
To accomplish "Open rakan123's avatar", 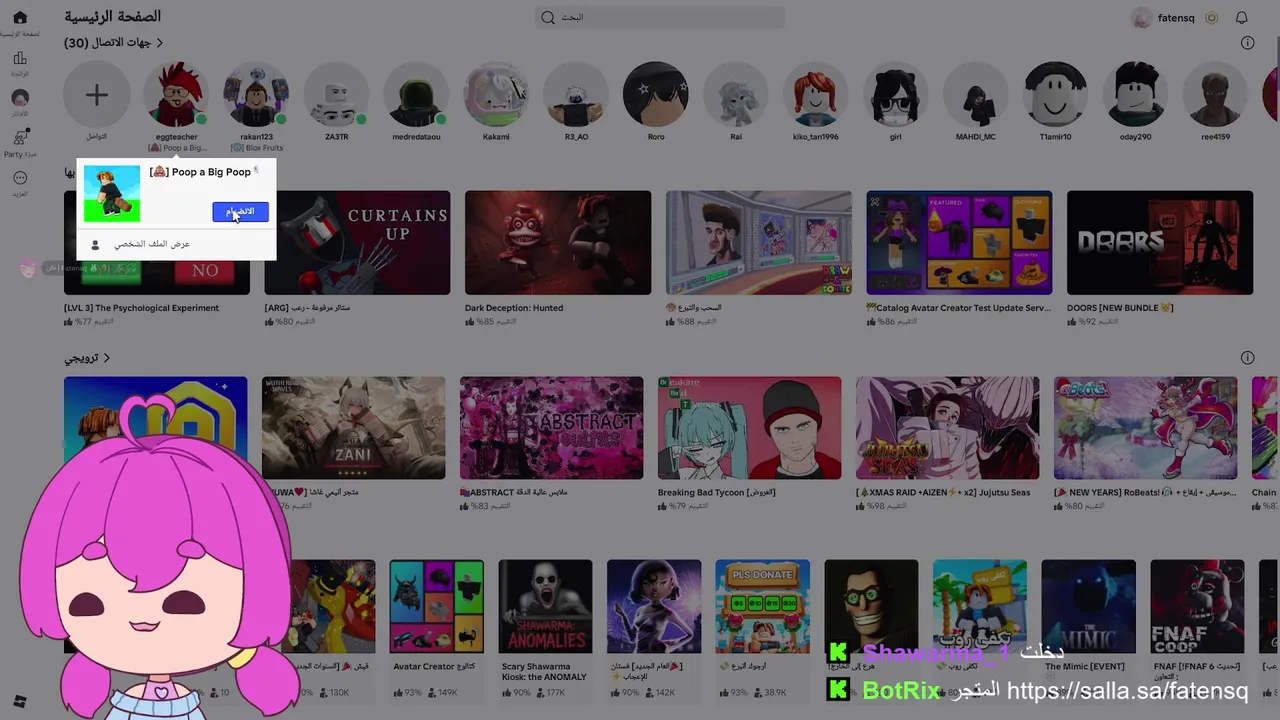I will 256,95.
